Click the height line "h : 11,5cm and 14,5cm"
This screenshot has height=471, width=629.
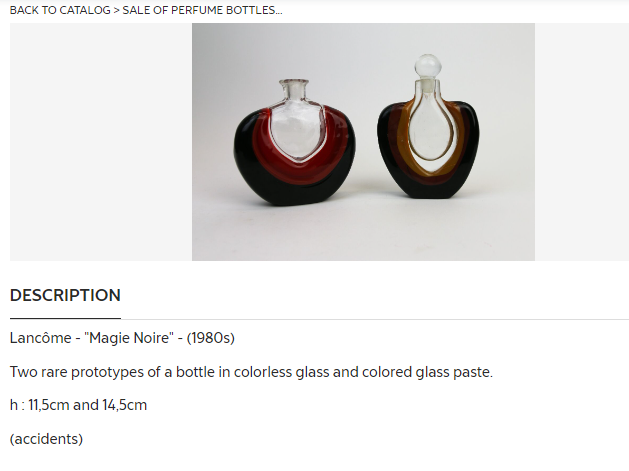coord(78,405)
